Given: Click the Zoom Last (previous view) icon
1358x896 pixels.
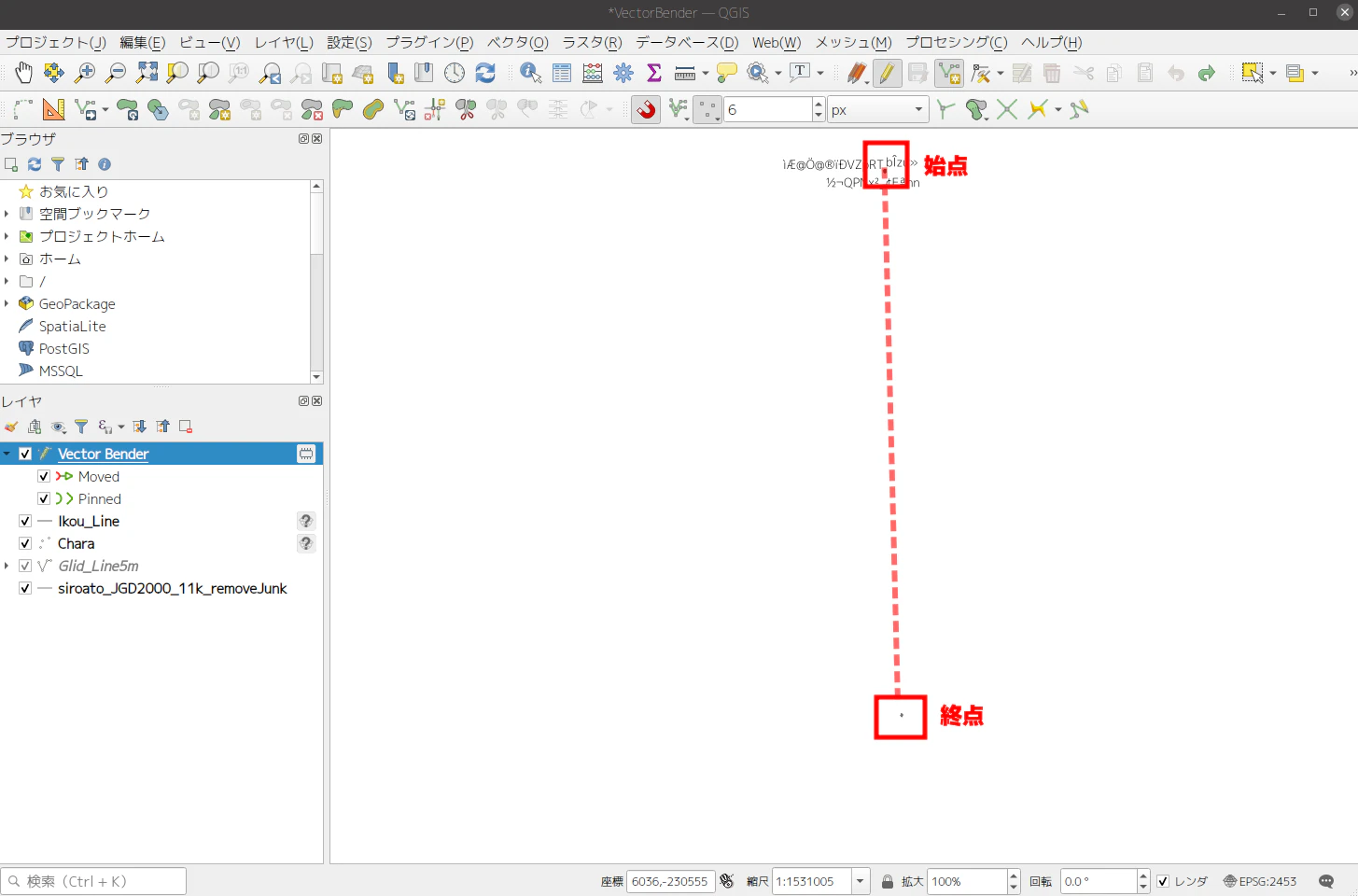Looking at the screenshot, I should [271, 73].
